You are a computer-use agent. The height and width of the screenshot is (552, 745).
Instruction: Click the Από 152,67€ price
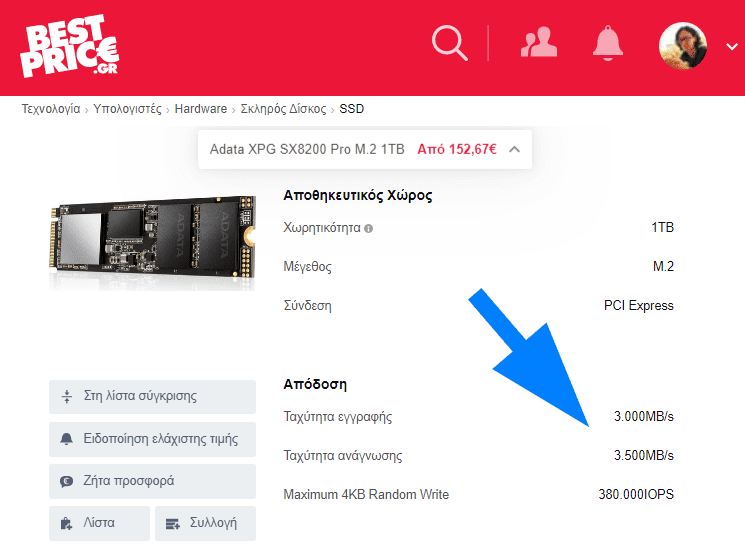[x=457, y=149]
